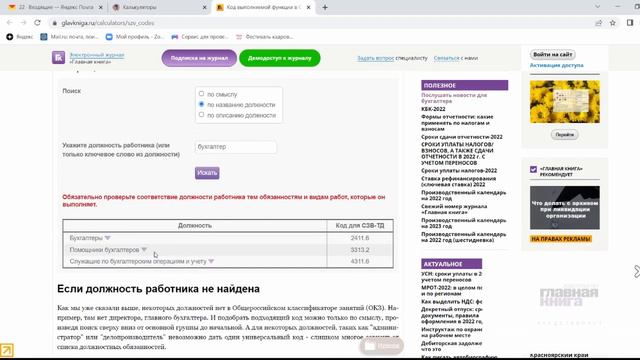
Task: Expand the Помощники бухгалтеров row arrow
Action: pos(144,249)
